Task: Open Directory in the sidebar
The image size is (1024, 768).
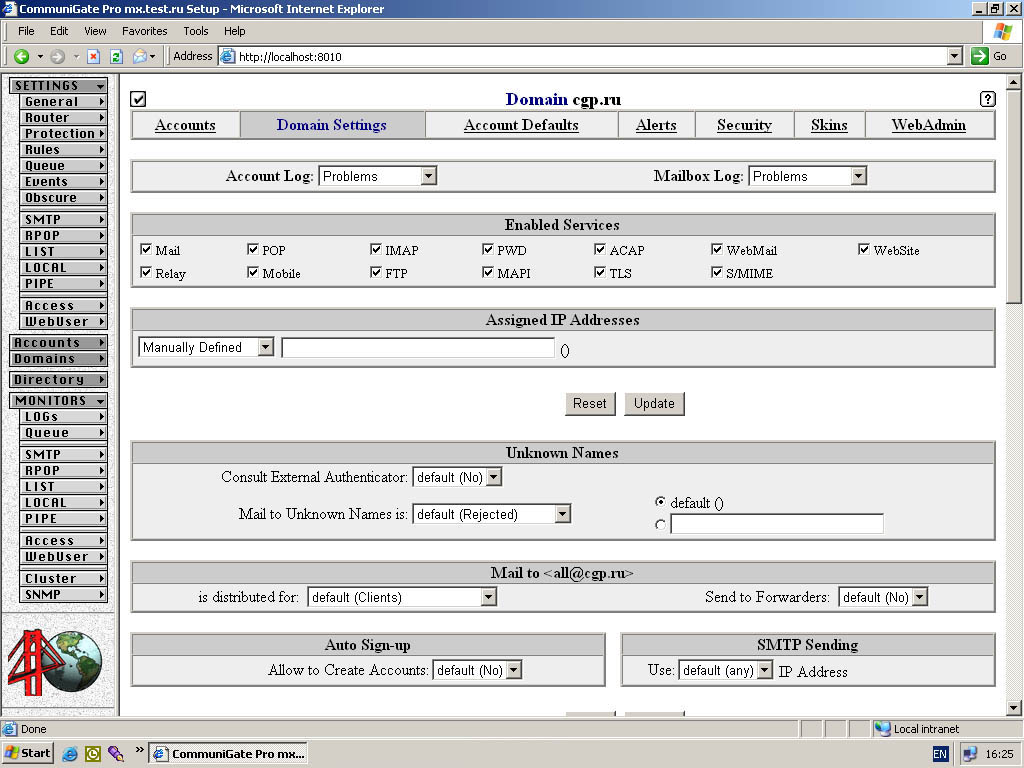Action: [x=59, y=379]
